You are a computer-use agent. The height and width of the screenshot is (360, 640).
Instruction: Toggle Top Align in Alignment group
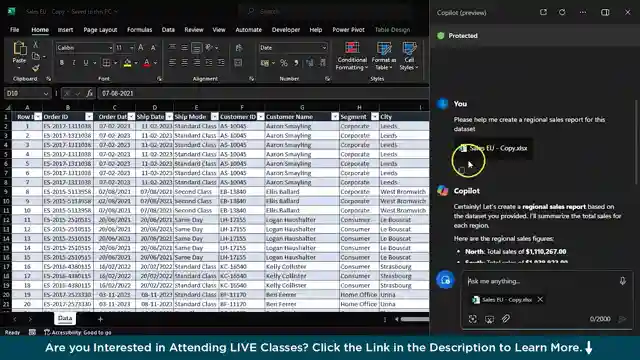tap(172, 48)
